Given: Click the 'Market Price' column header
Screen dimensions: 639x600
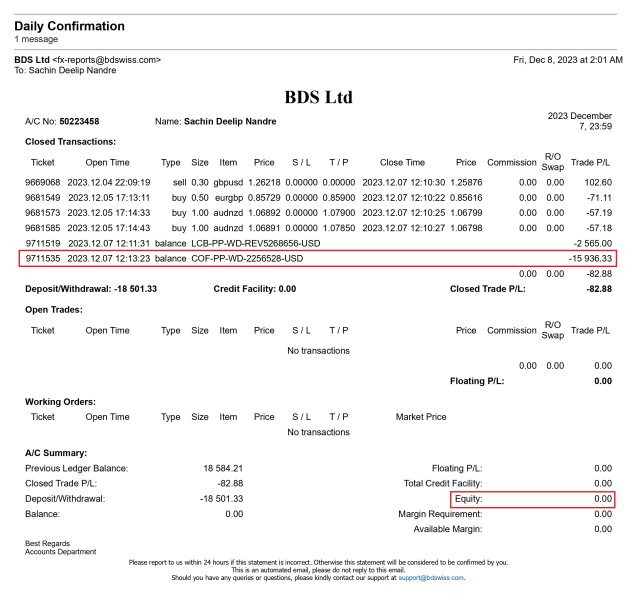Looking at the screenshot, I should (x=421, y=417).
